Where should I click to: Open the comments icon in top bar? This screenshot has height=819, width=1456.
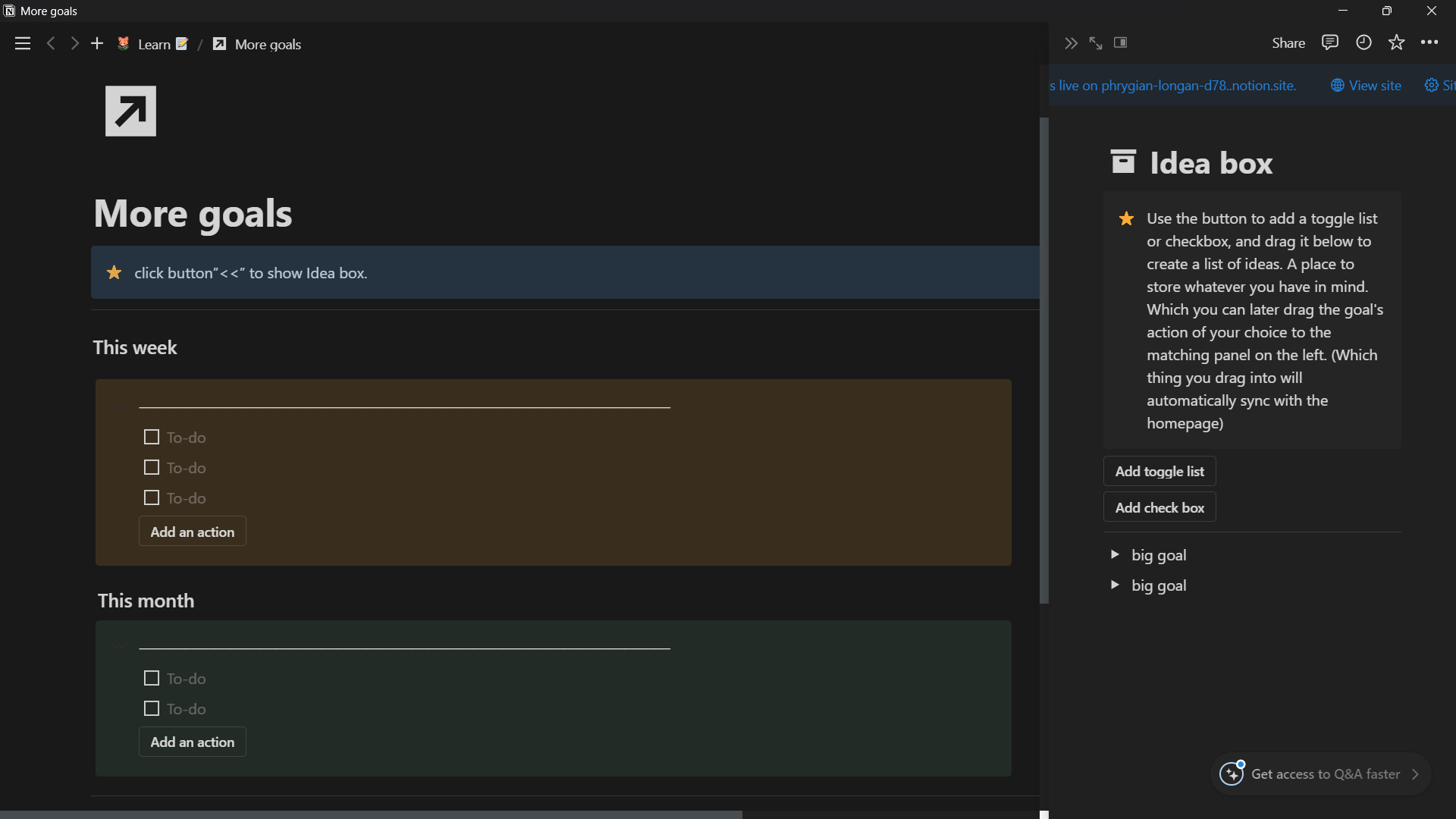click(1329, 42)
